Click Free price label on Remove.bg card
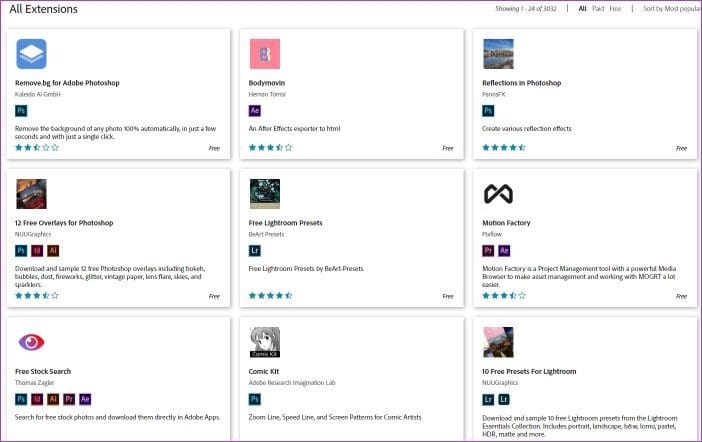 click(214, 148)
